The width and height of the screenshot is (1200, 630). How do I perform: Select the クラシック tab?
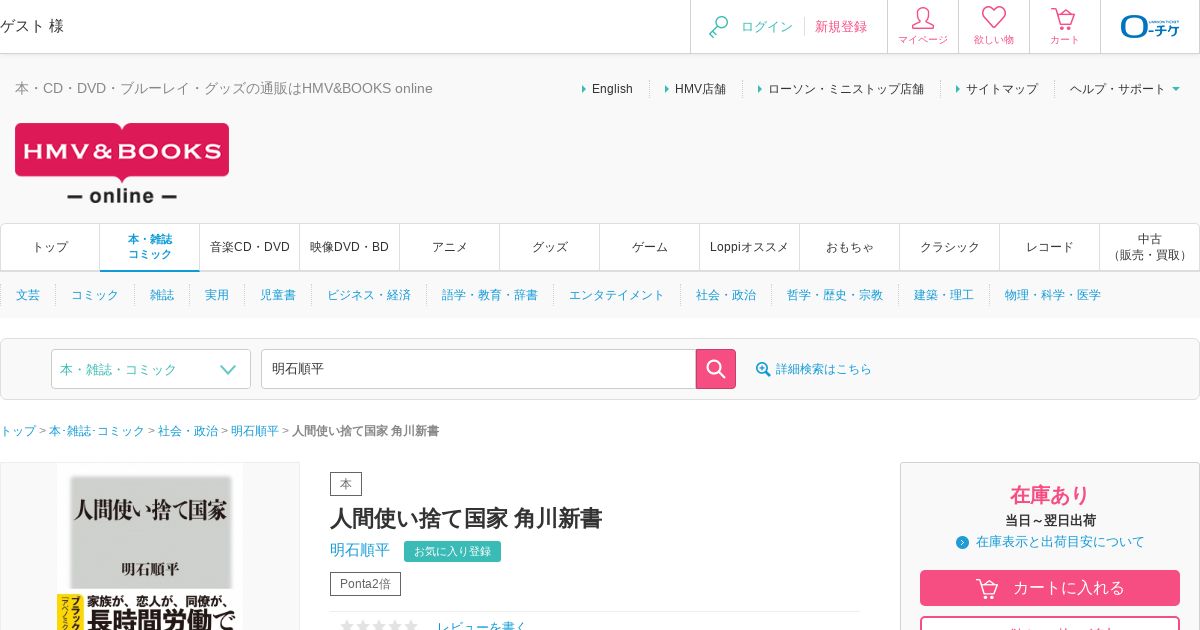(x=950, y=247)
